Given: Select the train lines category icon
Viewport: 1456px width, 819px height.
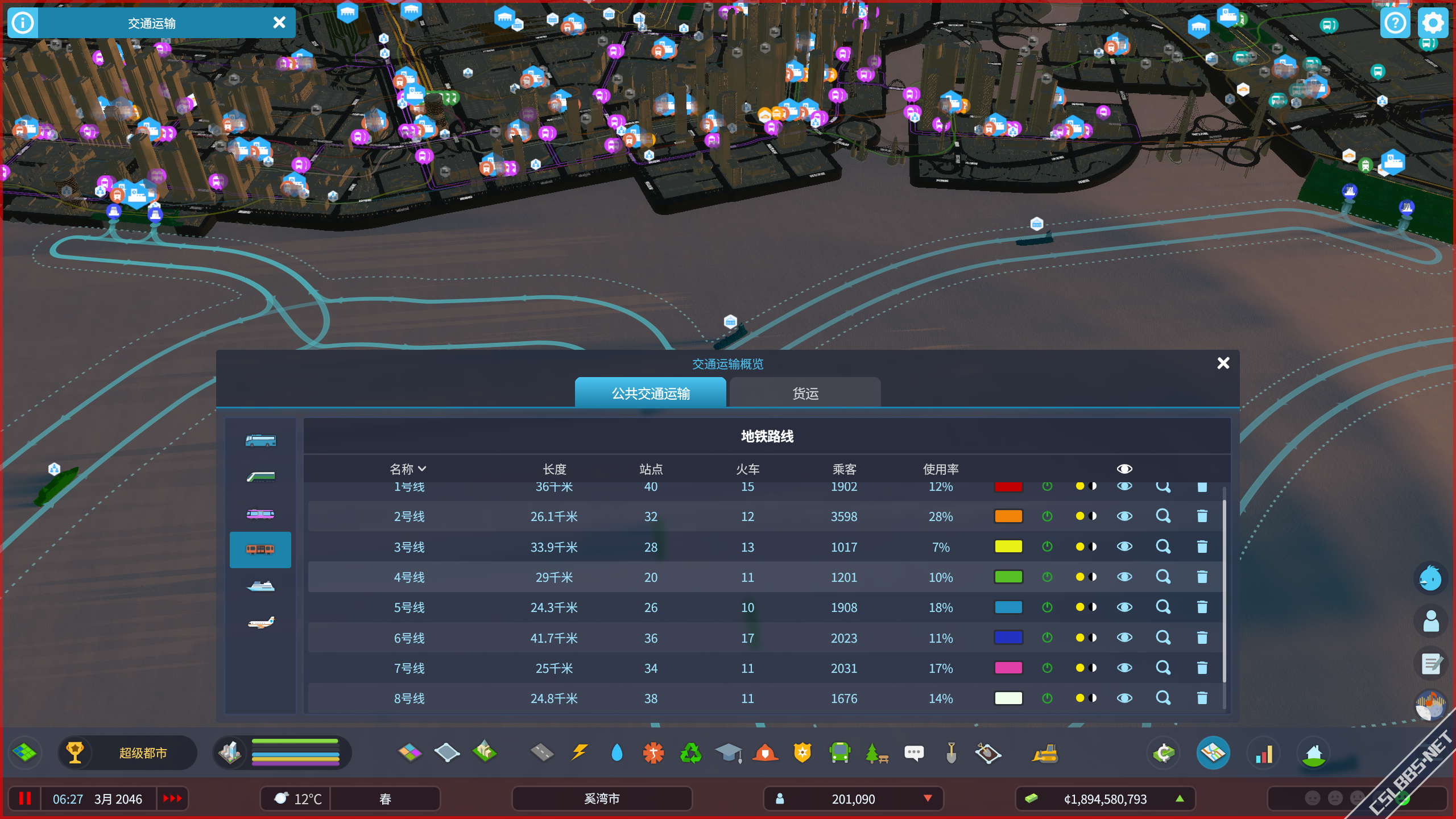Looking at the screenshot, I should pos(260,477).
